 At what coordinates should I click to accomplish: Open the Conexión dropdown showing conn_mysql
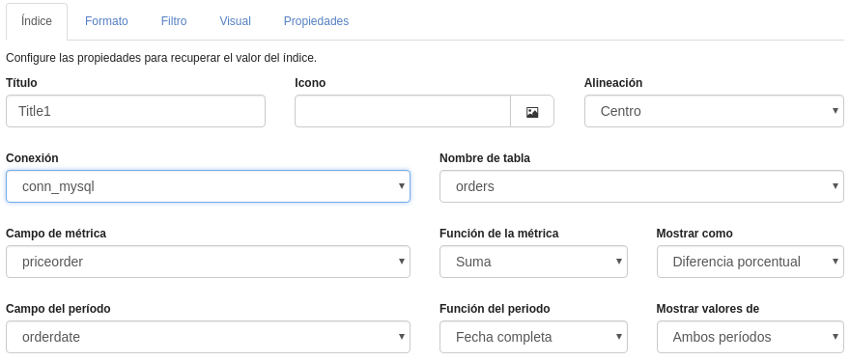(x=208, y=186)
